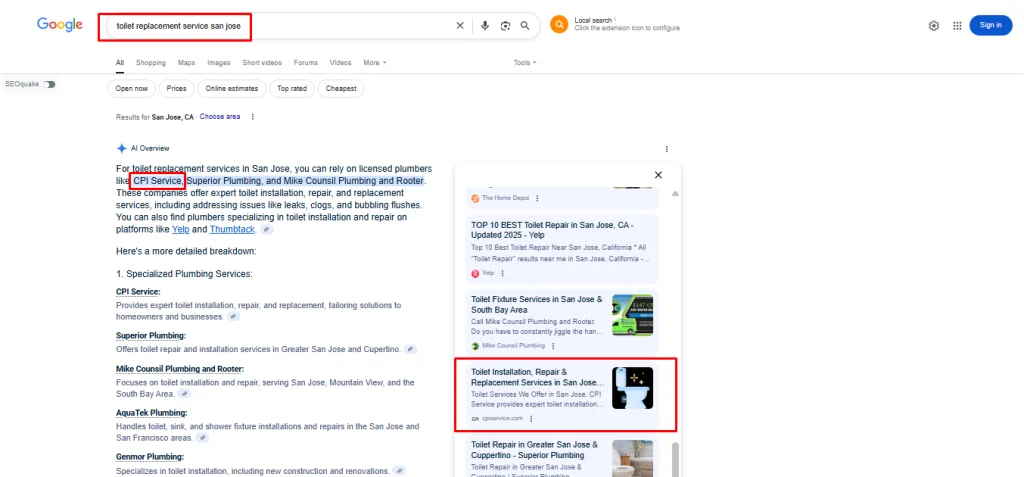1024x477 pixels.
Task: Toggle the SEOquake switch
Action: coord(49,84)
